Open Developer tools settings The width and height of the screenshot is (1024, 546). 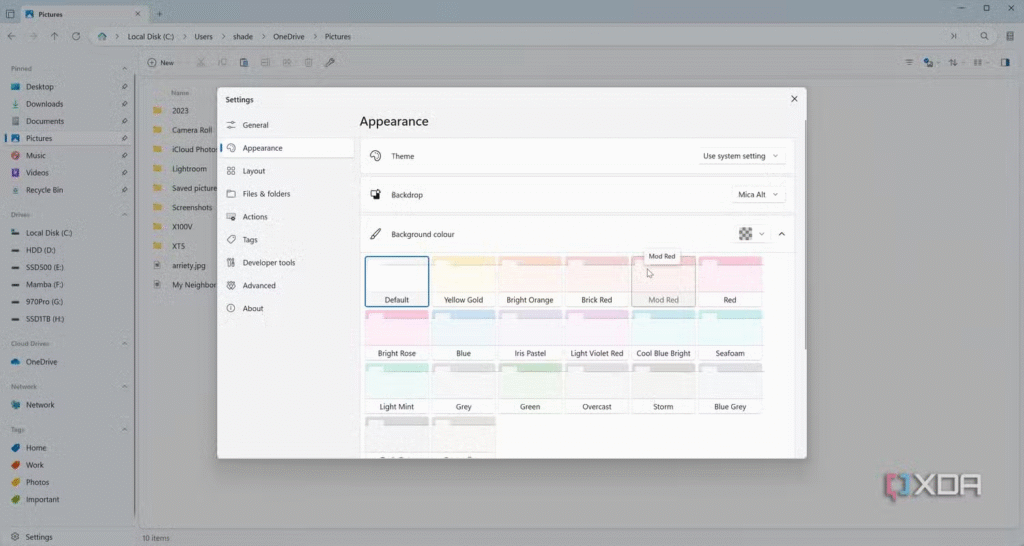268,263
